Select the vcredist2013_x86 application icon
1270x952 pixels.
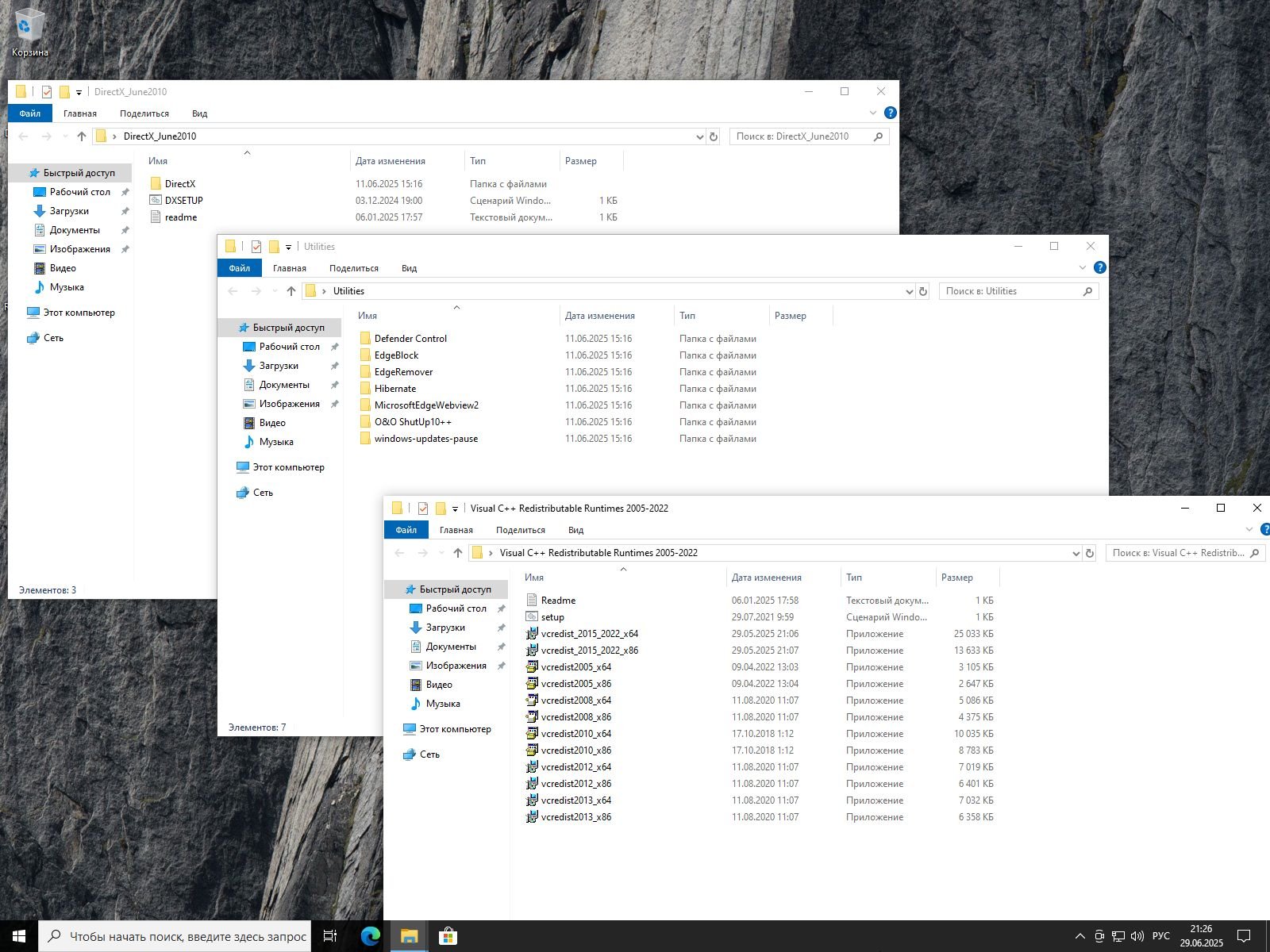tap(532, 817)
